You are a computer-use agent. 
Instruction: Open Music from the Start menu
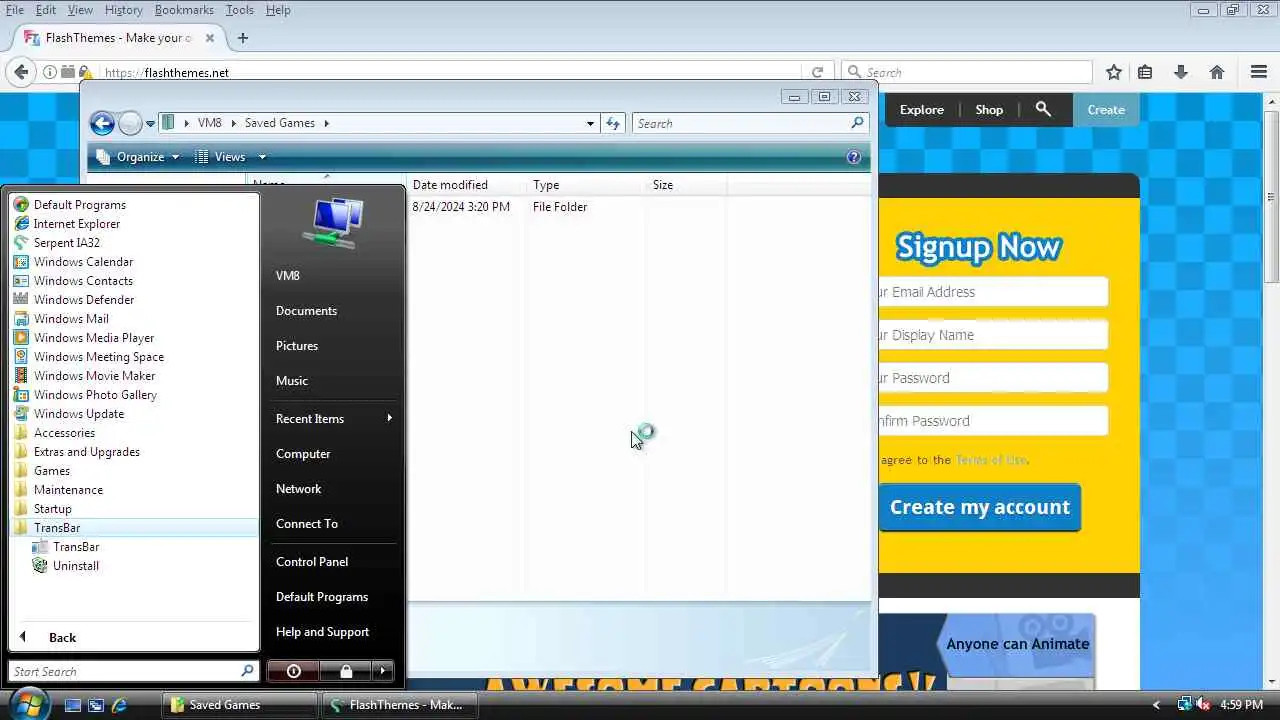tap(292, 381)
